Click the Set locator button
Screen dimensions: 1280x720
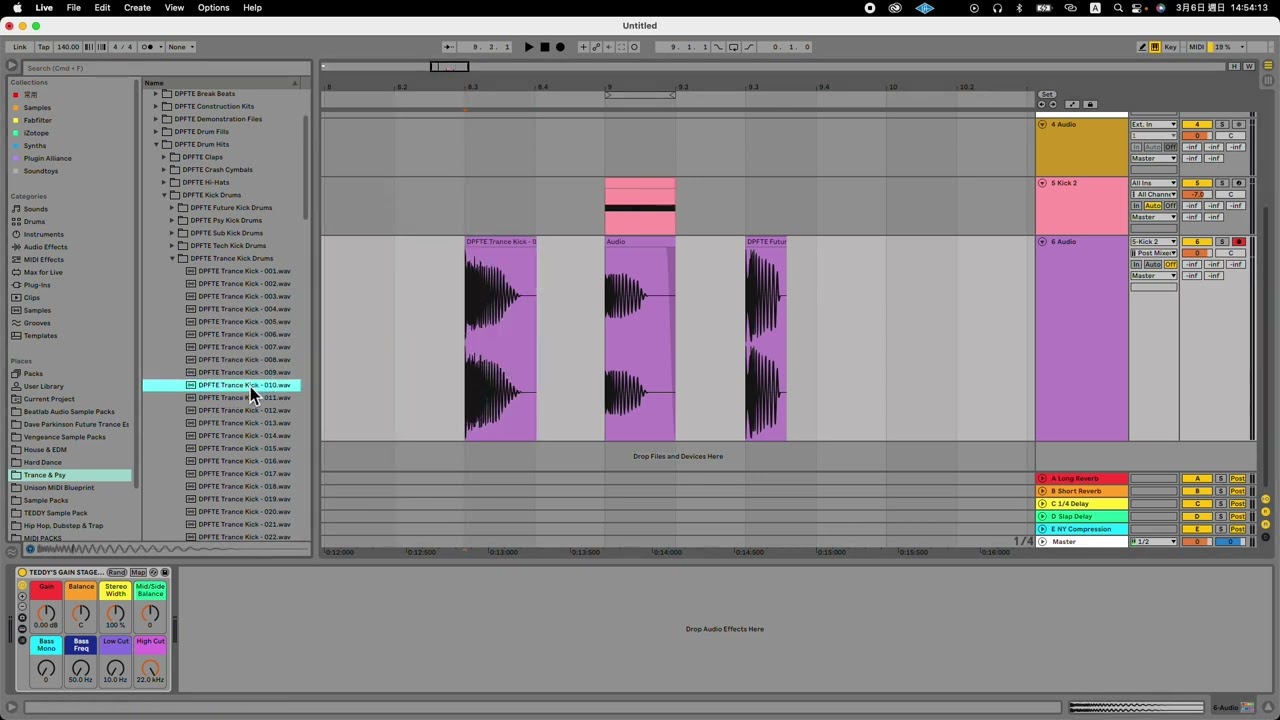tap(1046, 94)
